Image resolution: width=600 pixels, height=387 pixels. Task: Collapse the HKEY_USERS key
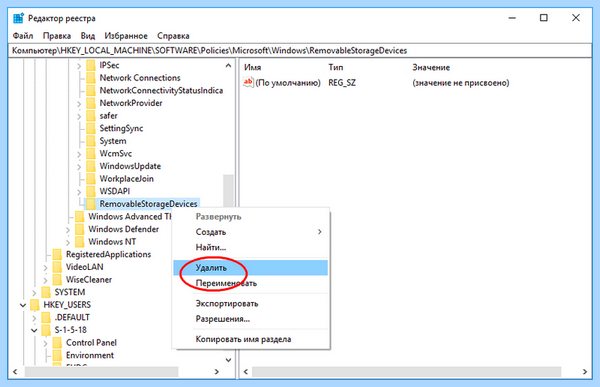[23, 305]
